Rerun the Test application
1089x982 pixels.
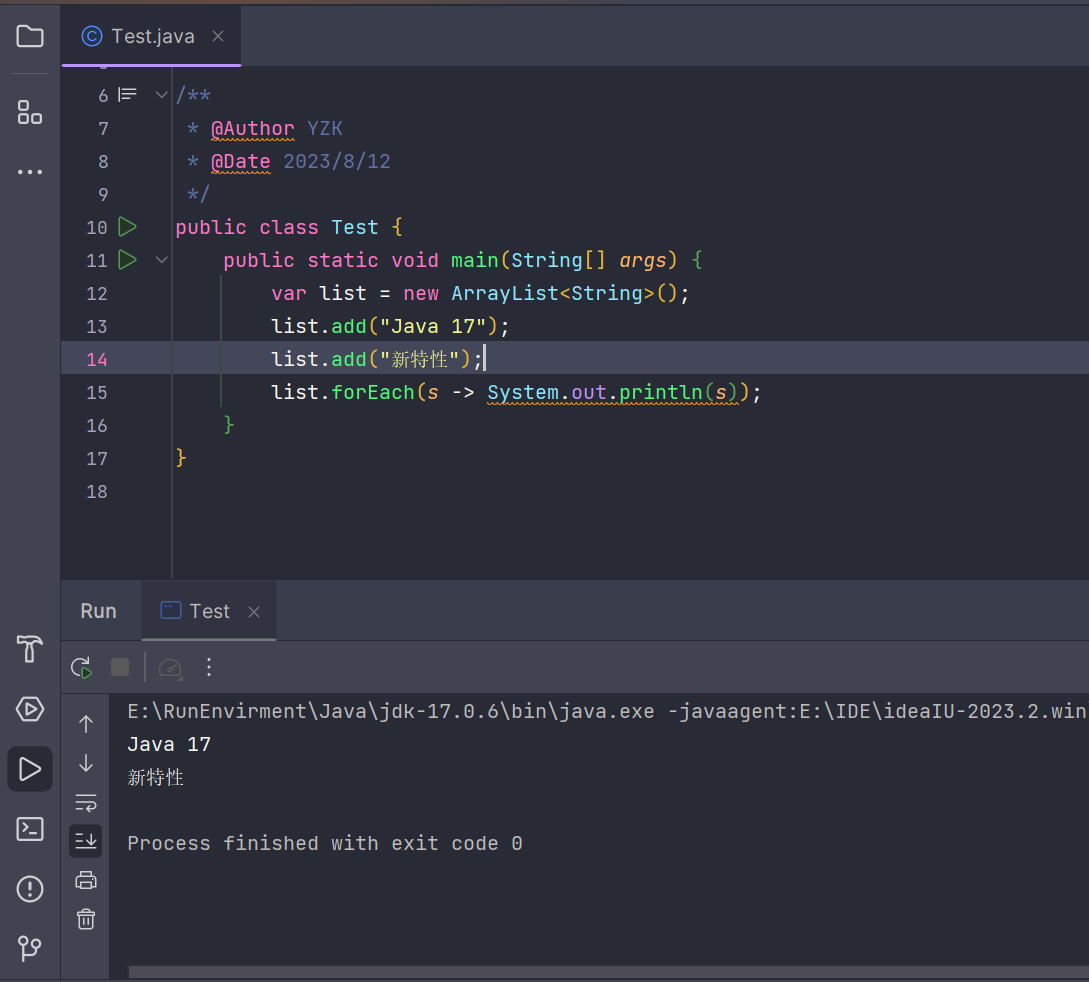coord(81,667)
